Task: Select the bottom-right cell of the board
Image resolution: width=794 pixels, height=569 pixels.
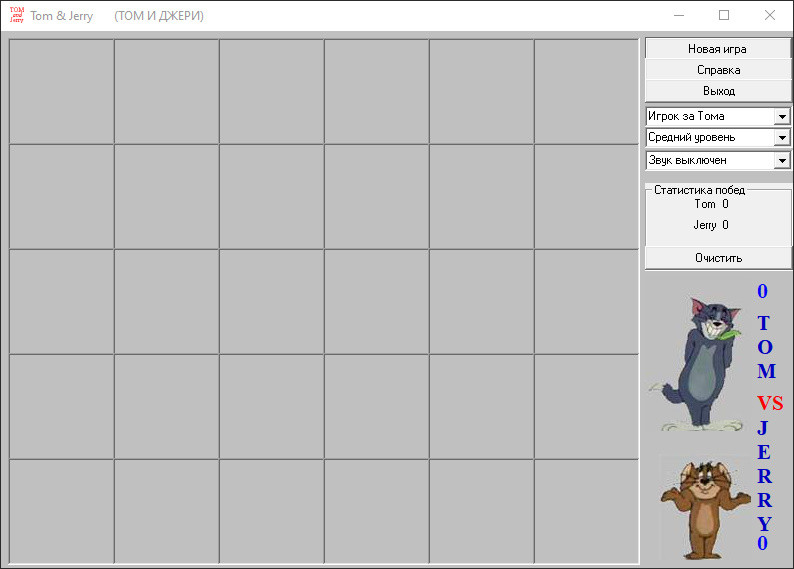Action: tap(586, 511)
